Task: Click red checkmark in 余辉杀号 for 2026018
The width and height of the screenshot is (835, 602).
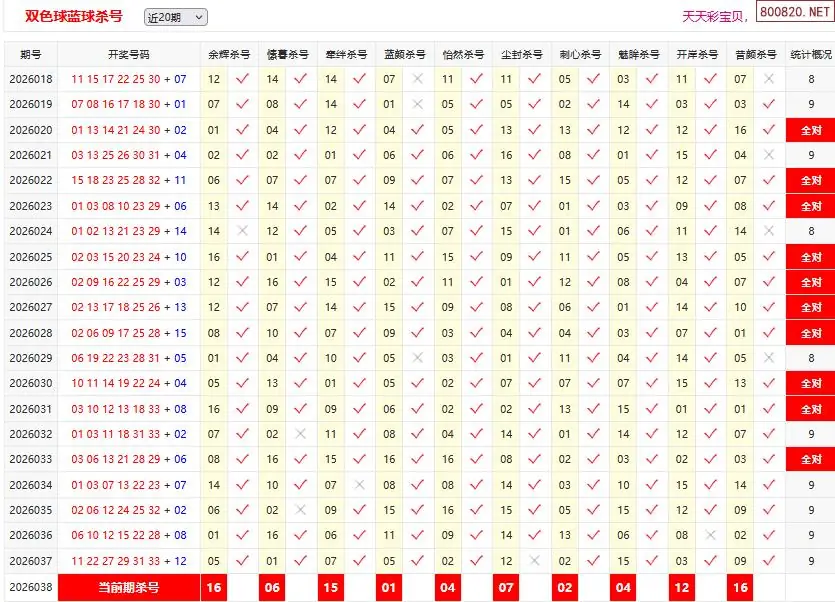Action: [x=241, y=79]
